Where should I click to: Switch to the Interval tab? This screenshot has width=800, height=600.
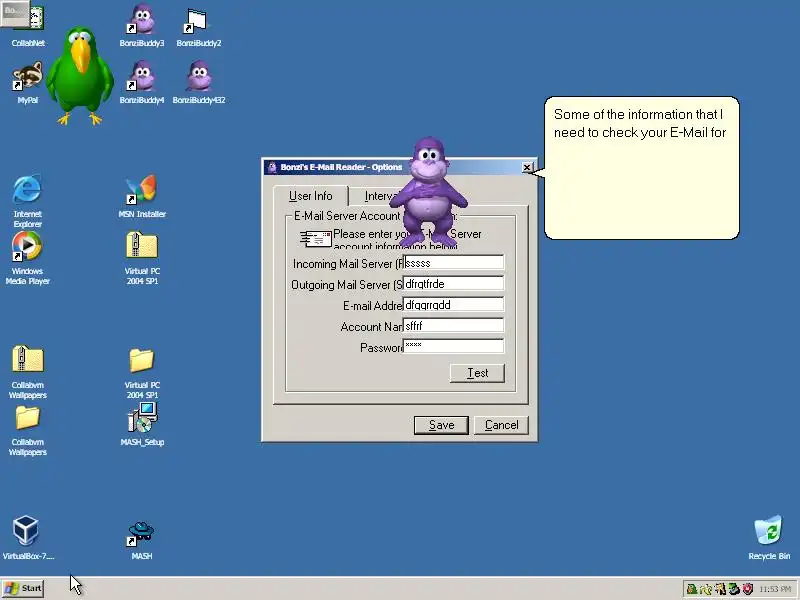[x=380, y=196]
